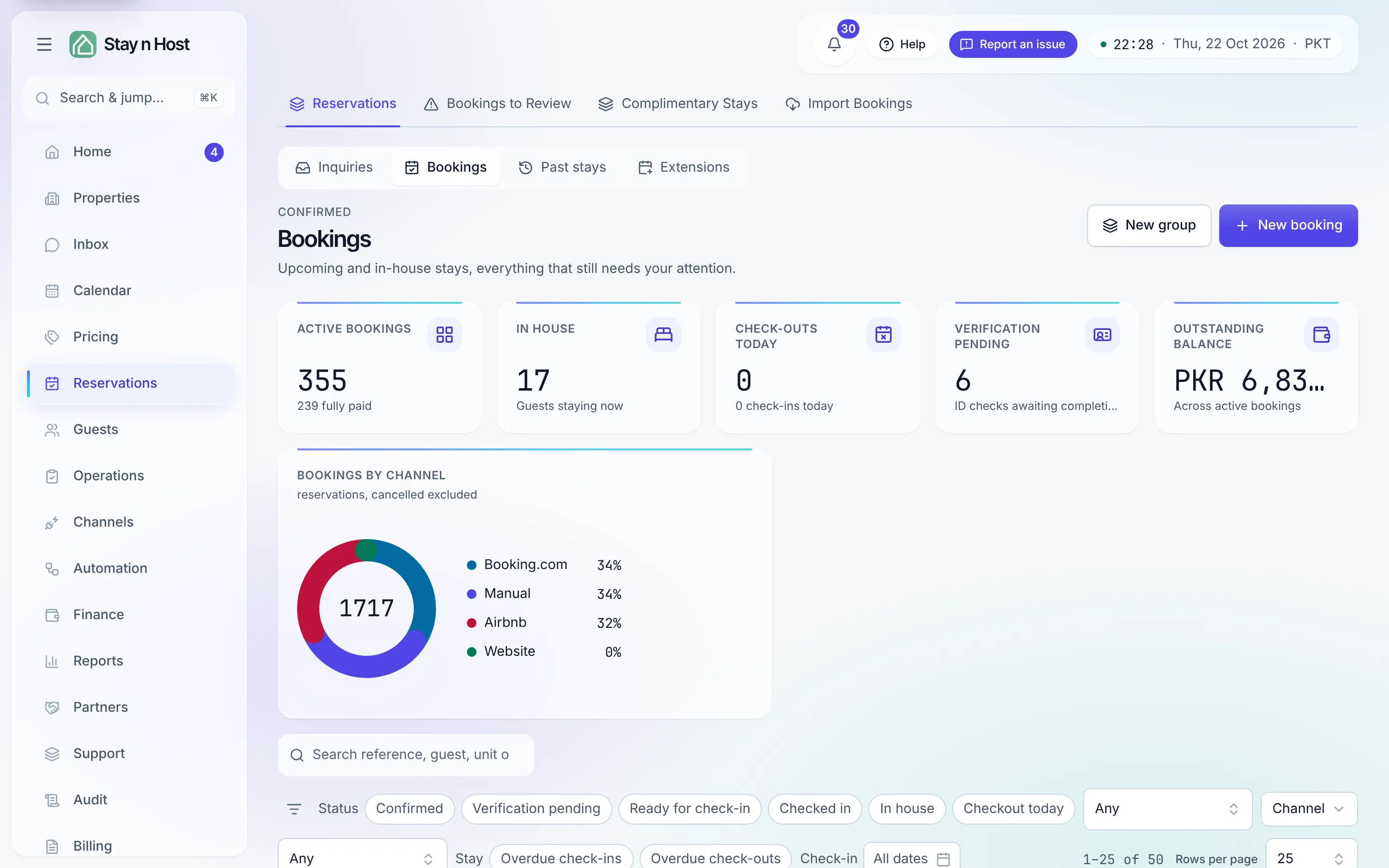Click the New booking button

[1288, 226]
